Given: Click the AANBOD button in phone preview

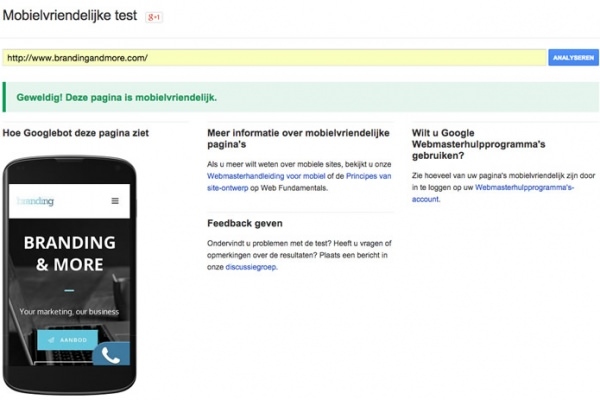Looking at the screenshot, I should 68,340.
